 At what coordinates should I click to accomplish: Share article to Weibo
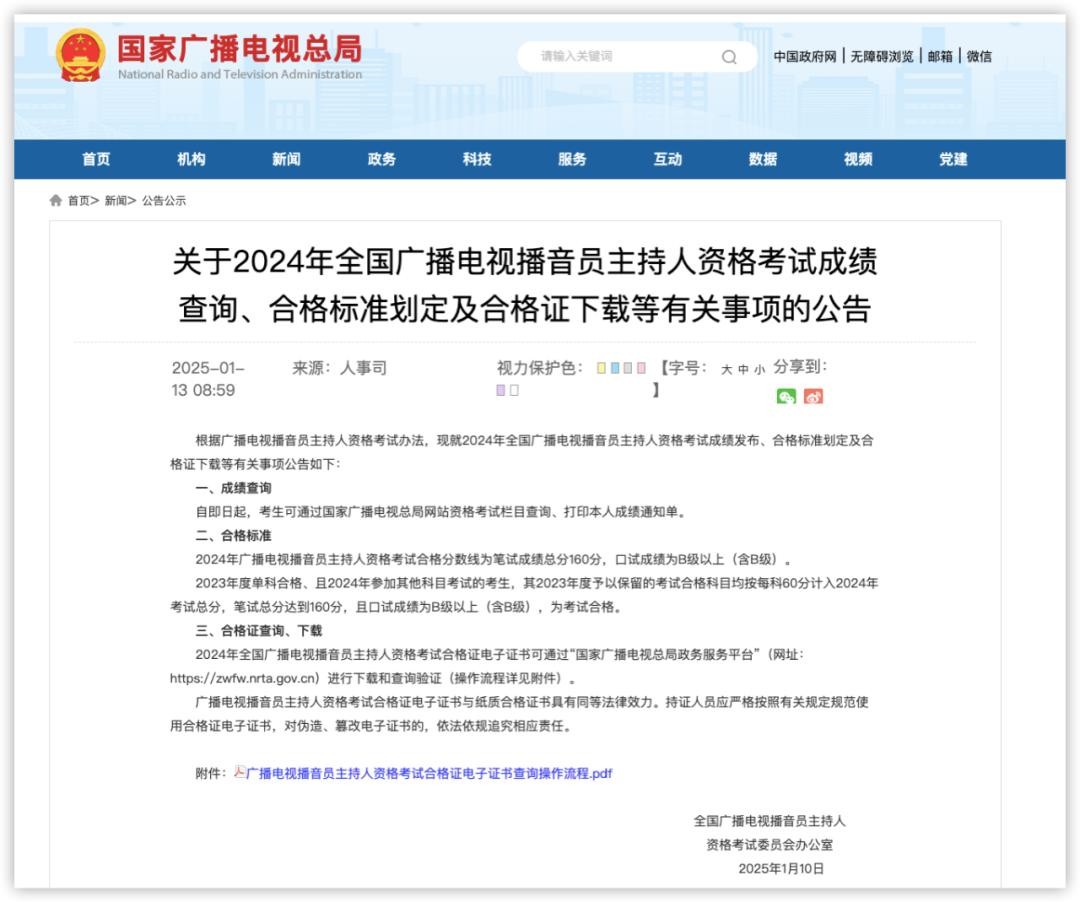point(813,397)
